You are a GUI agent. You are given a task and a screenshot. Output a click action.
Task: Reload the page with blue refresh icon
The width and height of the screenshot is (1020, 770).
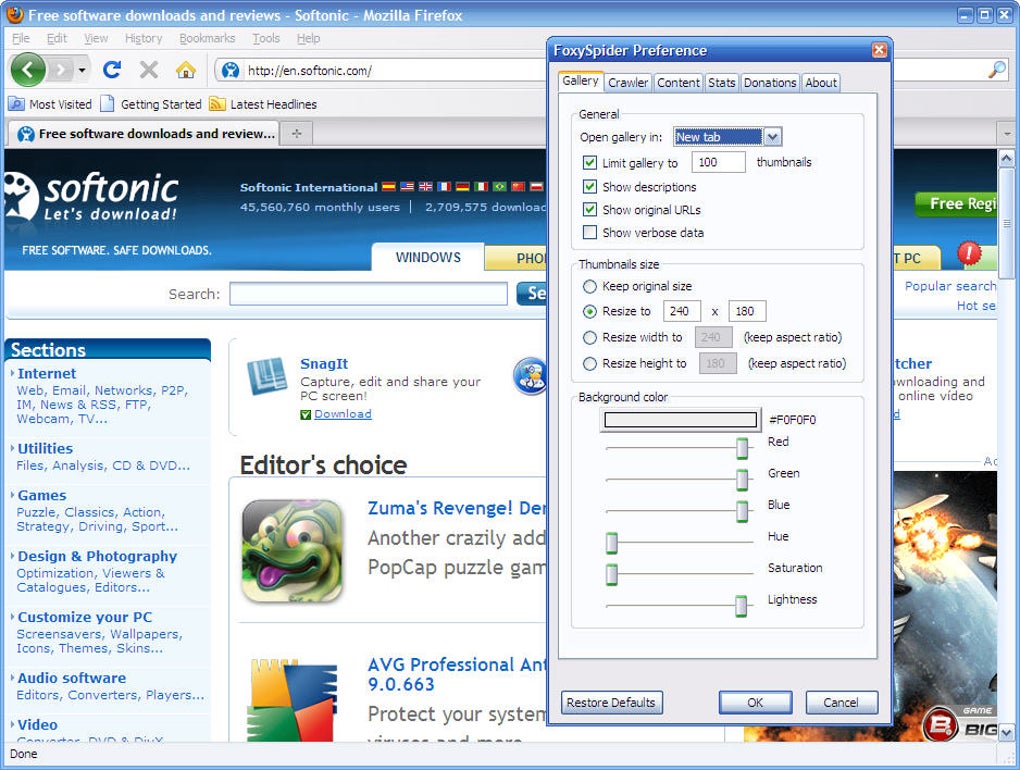click(112, 70)
